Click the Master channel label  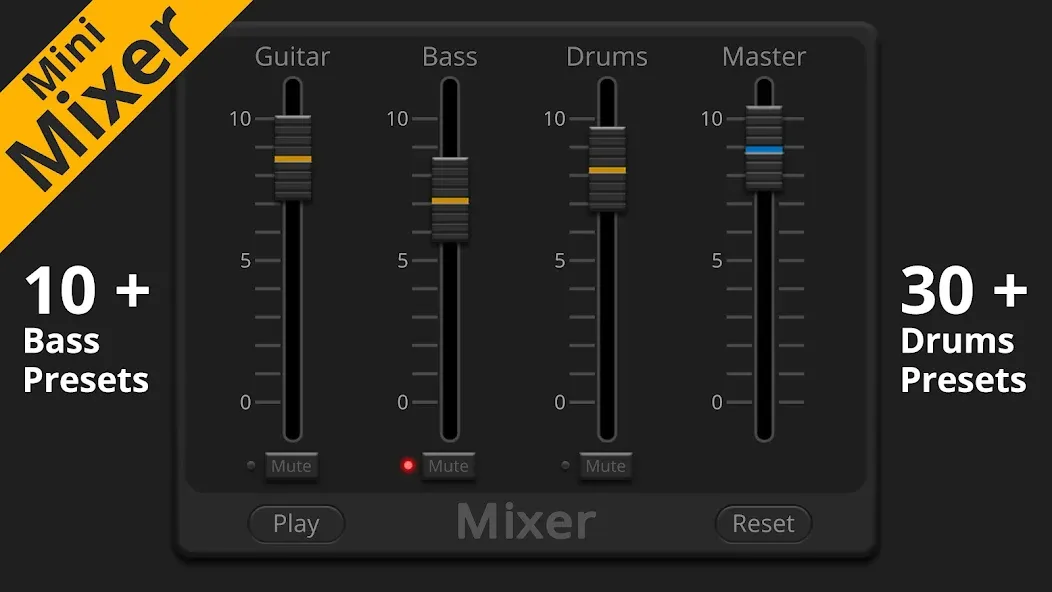click(764, 56)
